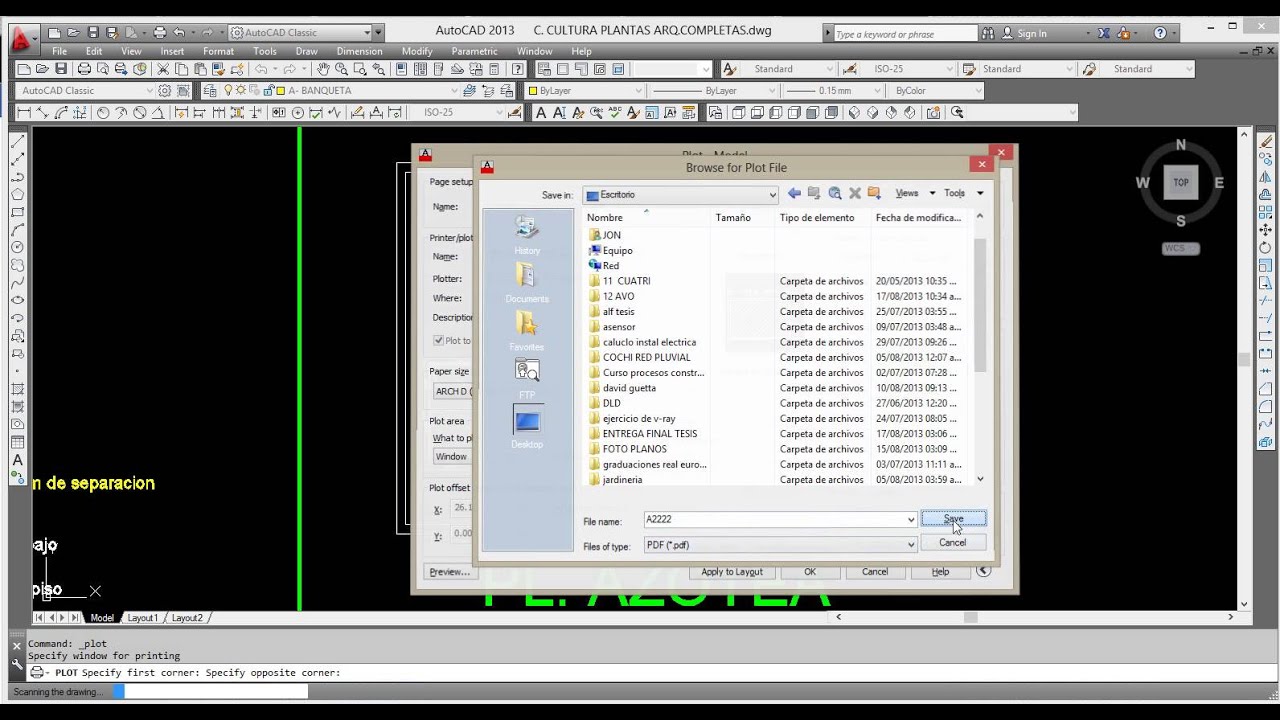Click the Workspace Settings gear icon

164,90
